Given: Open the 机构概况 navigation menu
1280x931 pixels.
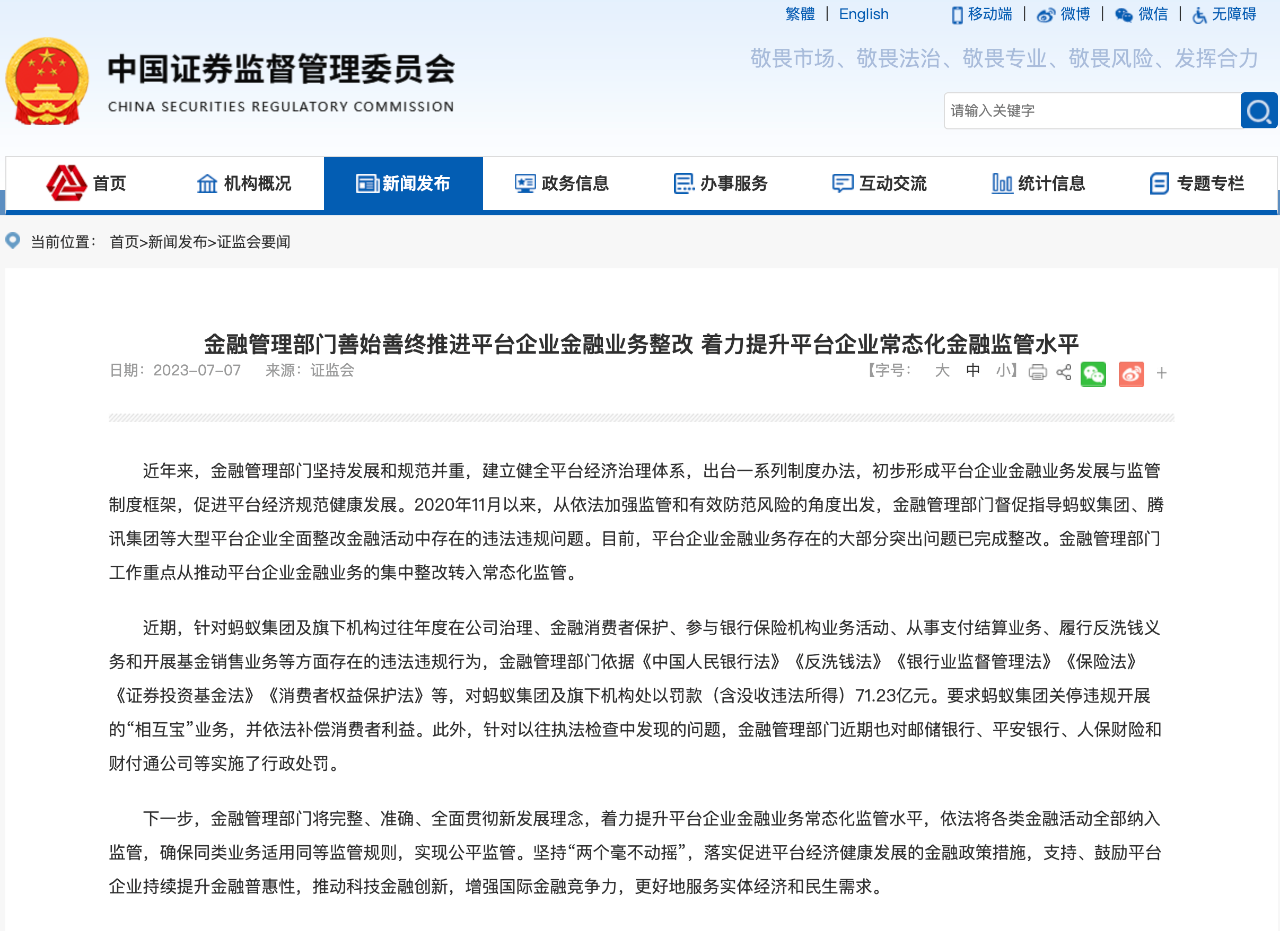Looking at the screenshot, I should (x=244, y=183).
